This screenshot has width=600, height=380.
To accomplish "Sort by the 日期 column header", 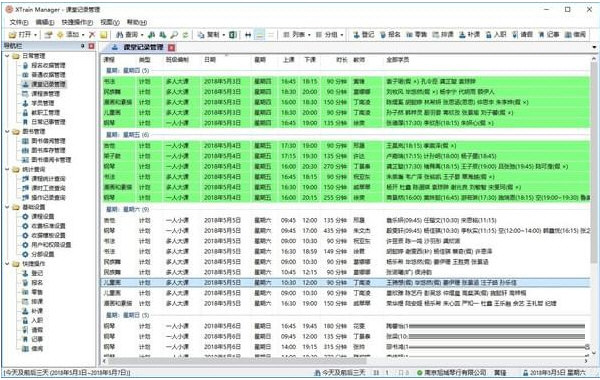I will click(x=210, y=60).
